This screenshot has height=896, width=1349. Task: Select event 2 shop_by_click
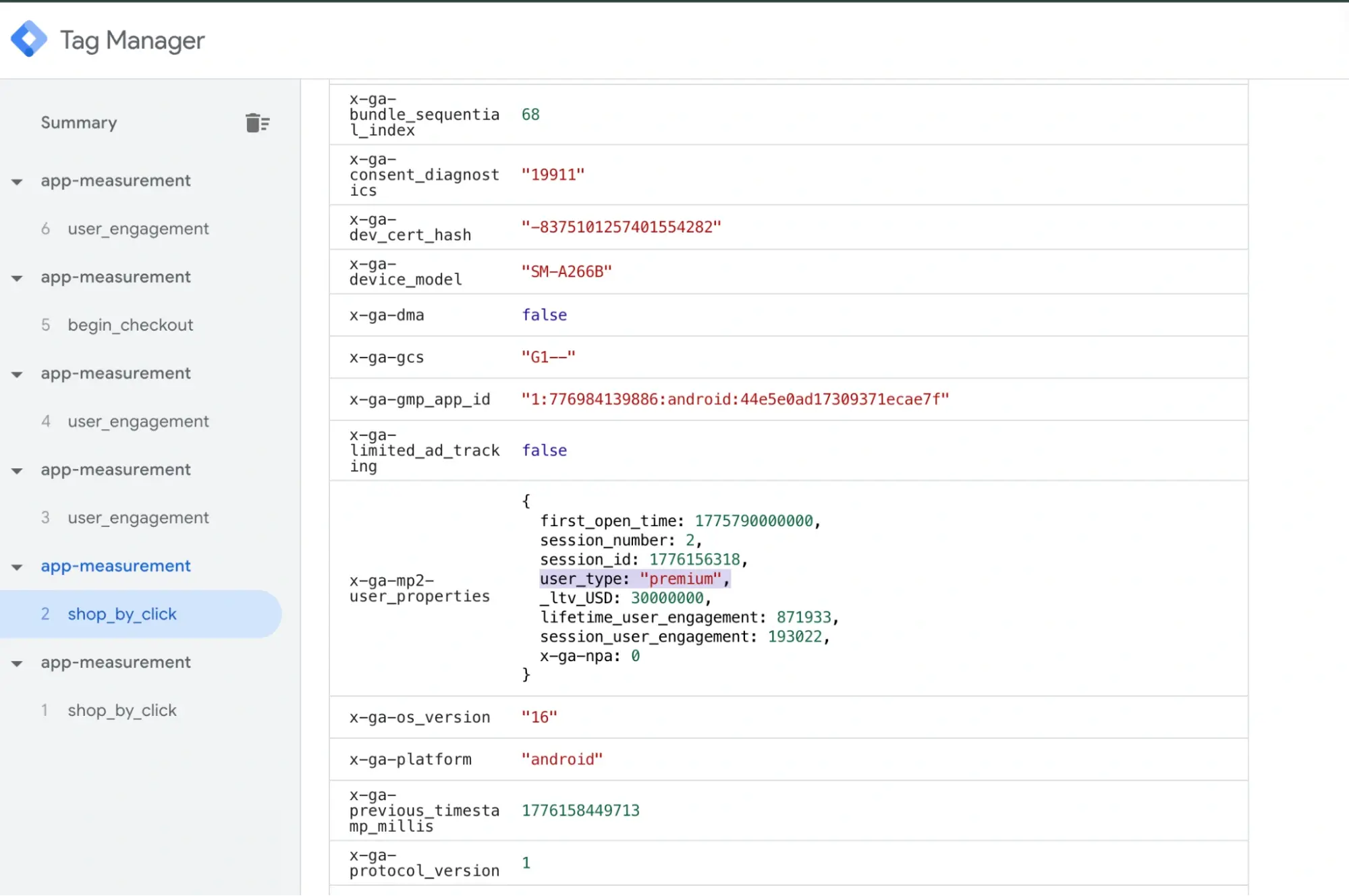pyautogui.click(x=140, y=614)
